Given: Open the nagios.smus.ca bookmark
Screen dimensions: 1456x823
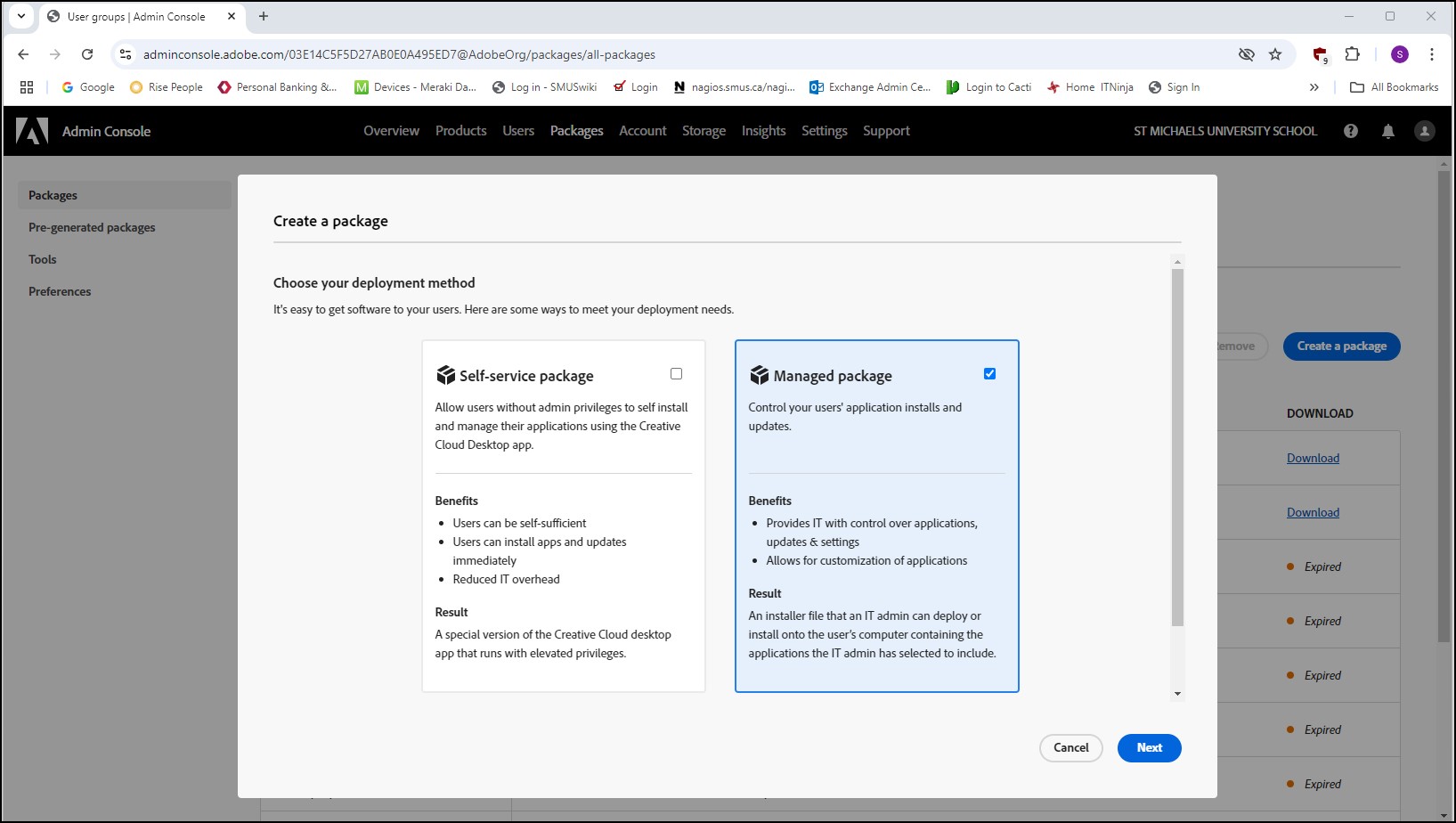Looking at the screenshot, I should tap(735, 87).
